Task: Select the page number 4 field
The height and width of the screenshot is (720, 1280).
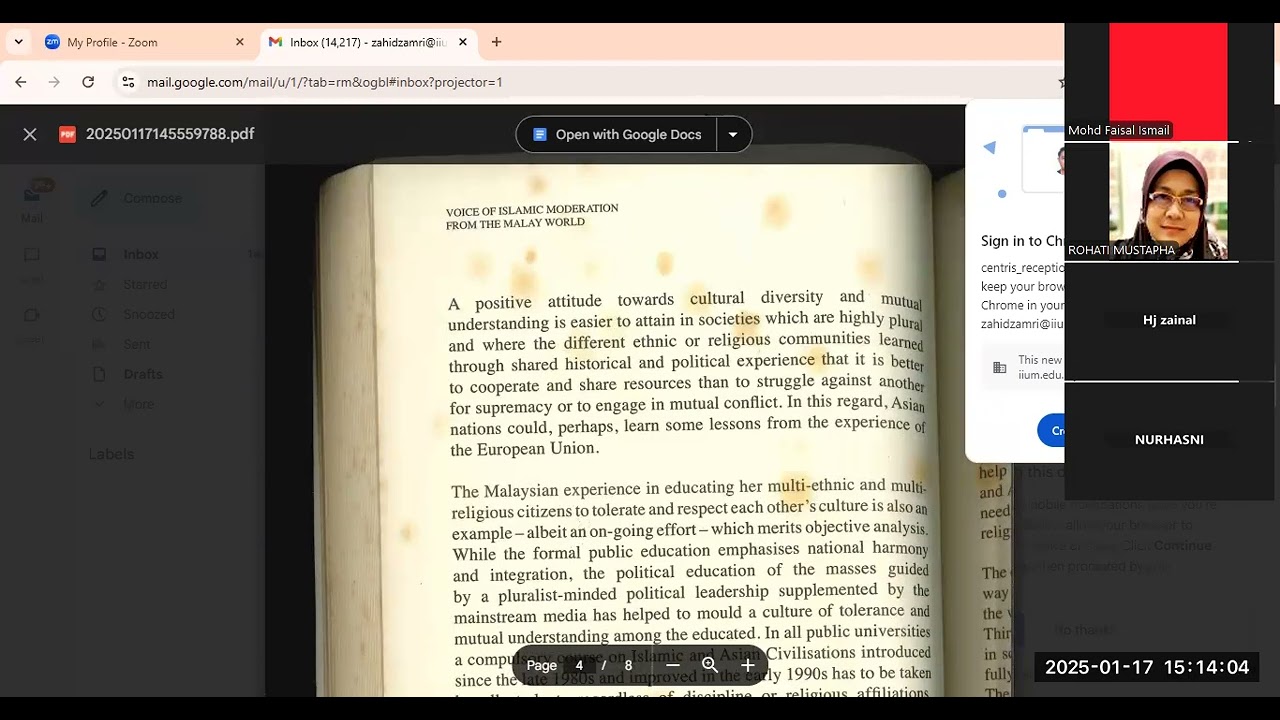Action: pos(579,665)
